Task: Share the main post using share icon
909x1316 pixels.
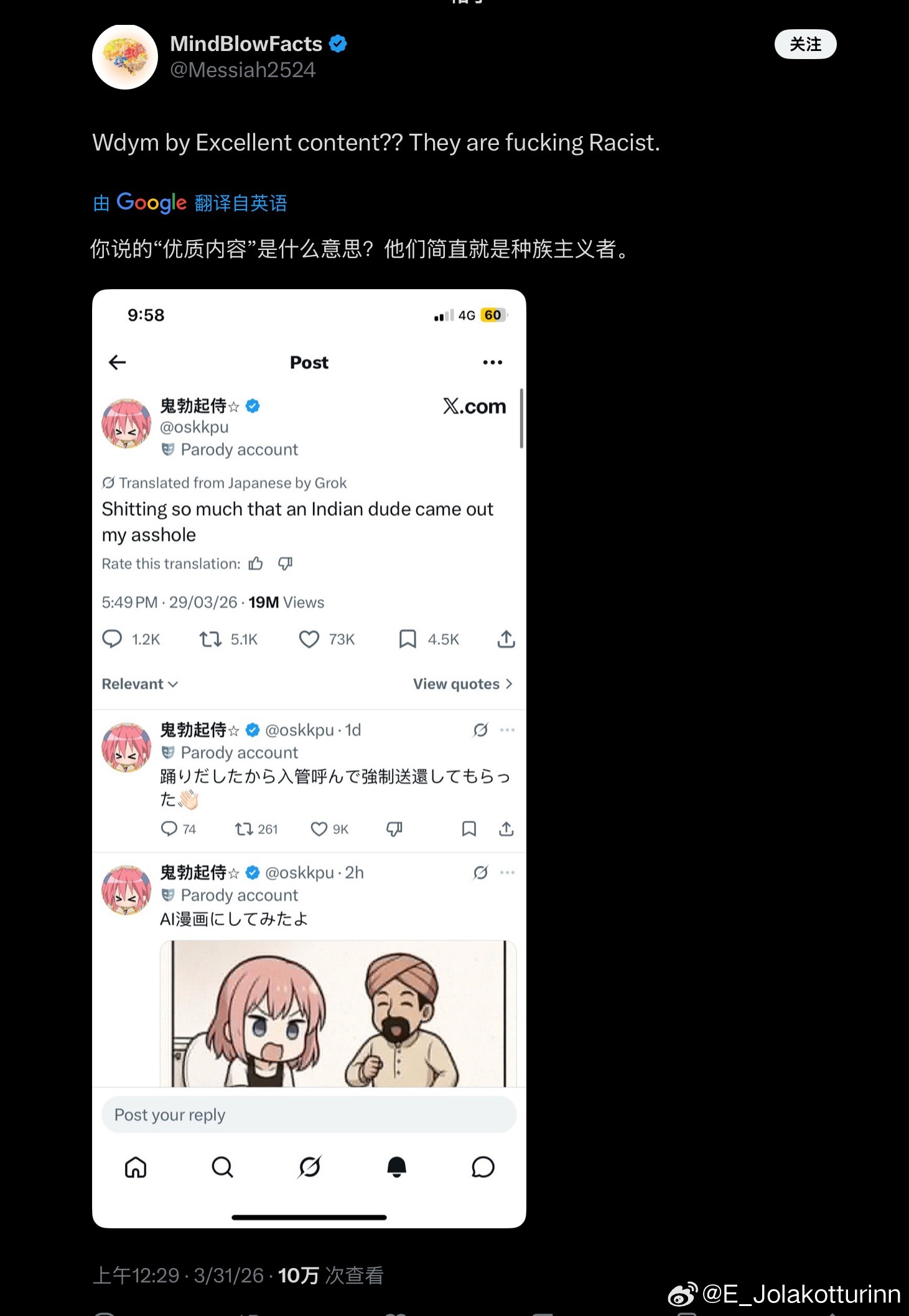Action: click(506, 639)
